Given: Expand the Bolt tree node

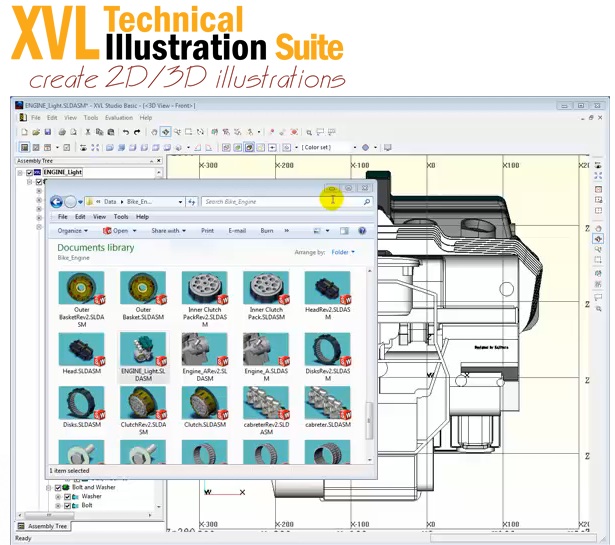Looking at the screenshot, I should pos(58,506).
